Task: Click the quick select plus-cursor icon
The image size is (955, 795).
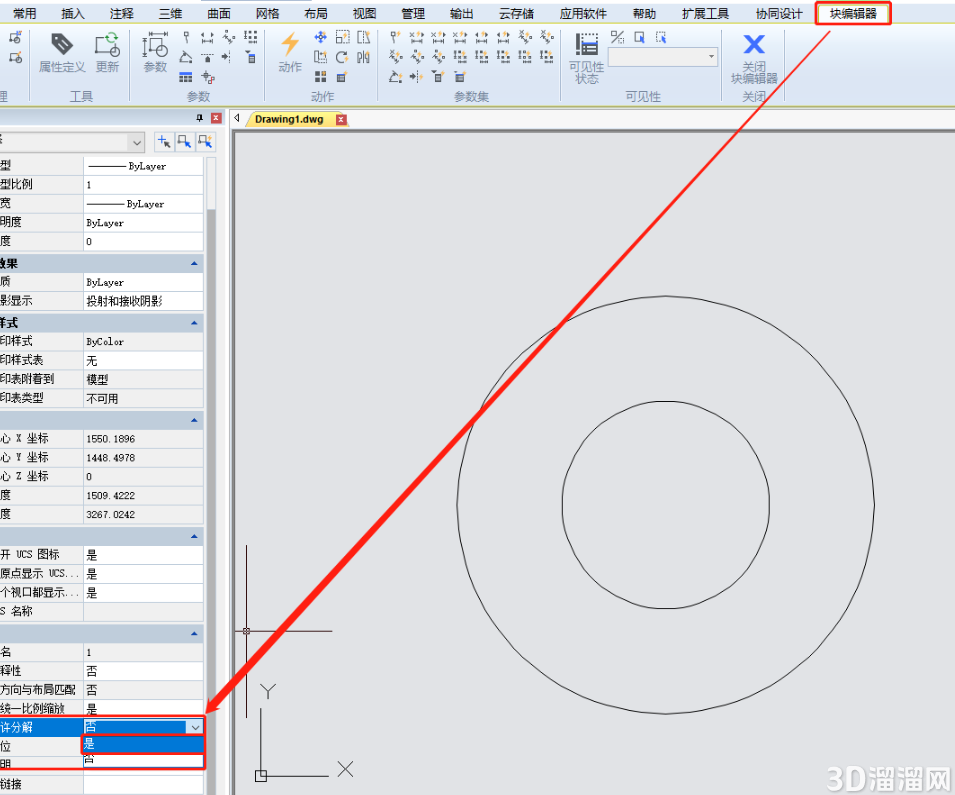Action: tap(164, 143)
